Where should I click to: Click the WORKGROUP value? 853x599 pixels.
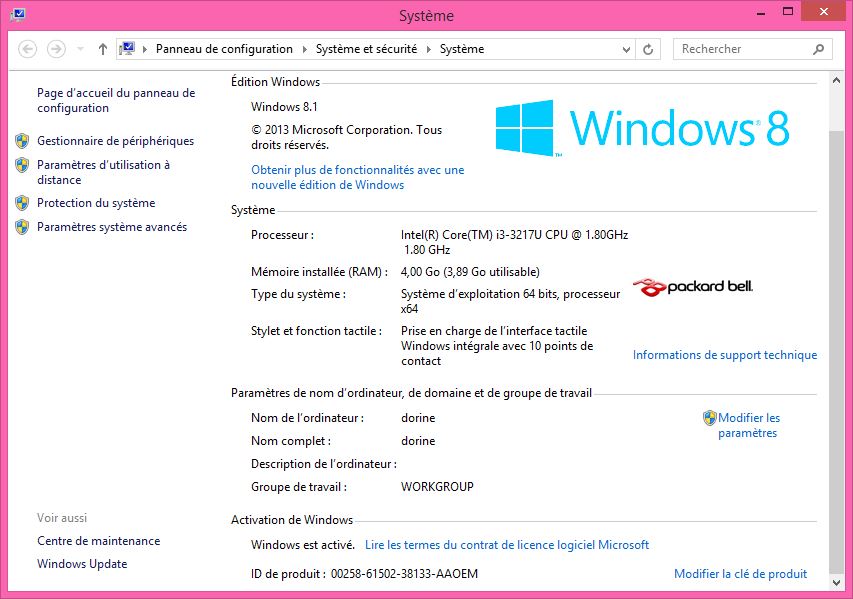pos(437,487)
